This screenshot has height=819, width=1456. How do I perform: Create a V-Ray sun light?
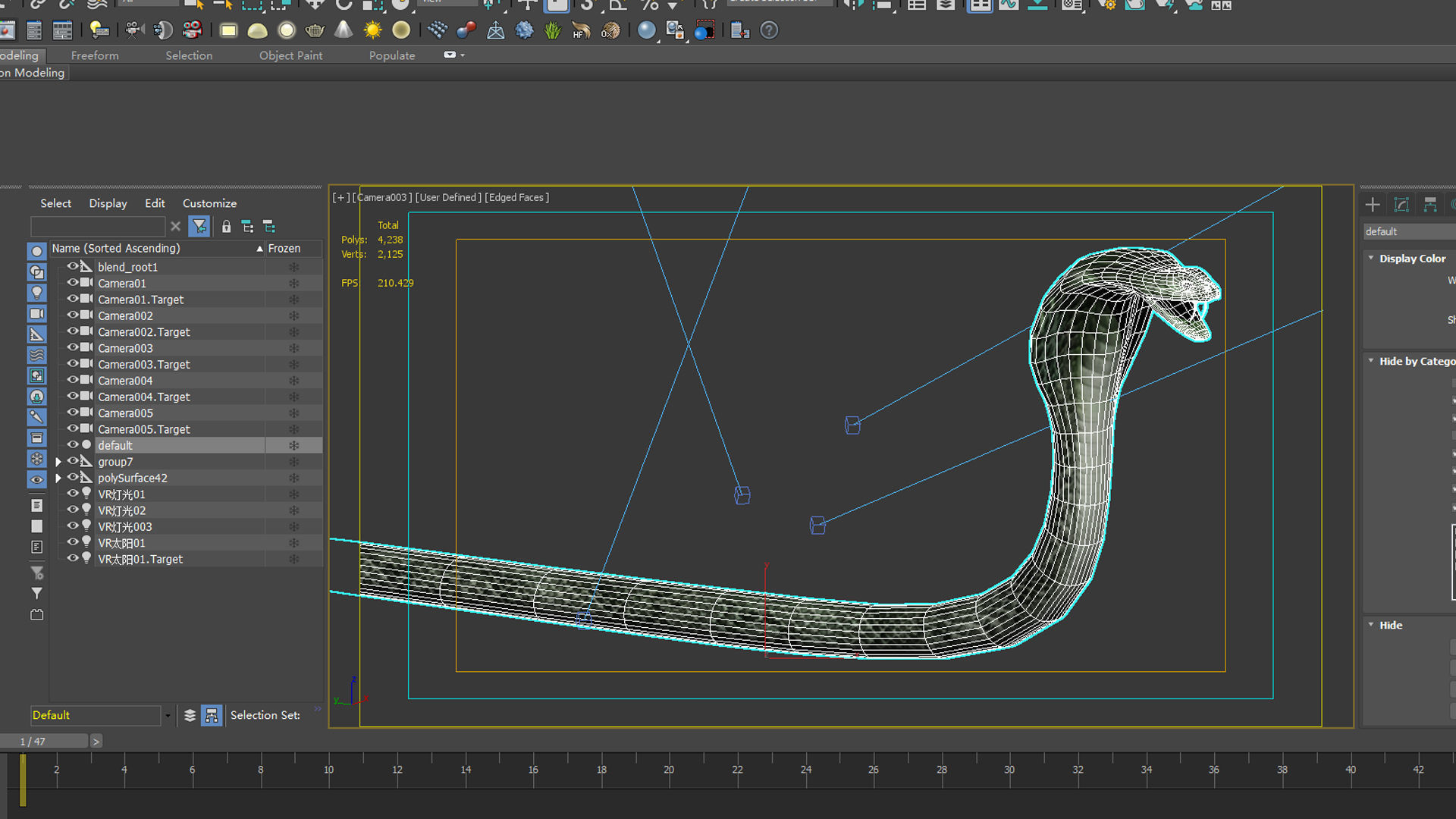click(x=372, y=30)
